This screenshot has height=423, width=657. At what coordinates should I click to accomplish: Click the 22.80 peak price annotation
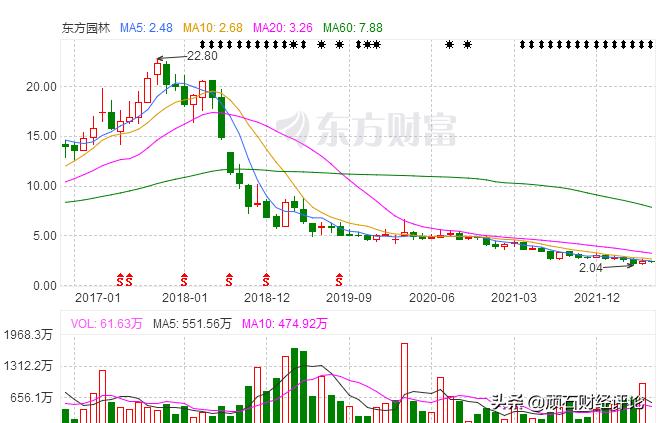pyautogui.click(x=202, y=56)
